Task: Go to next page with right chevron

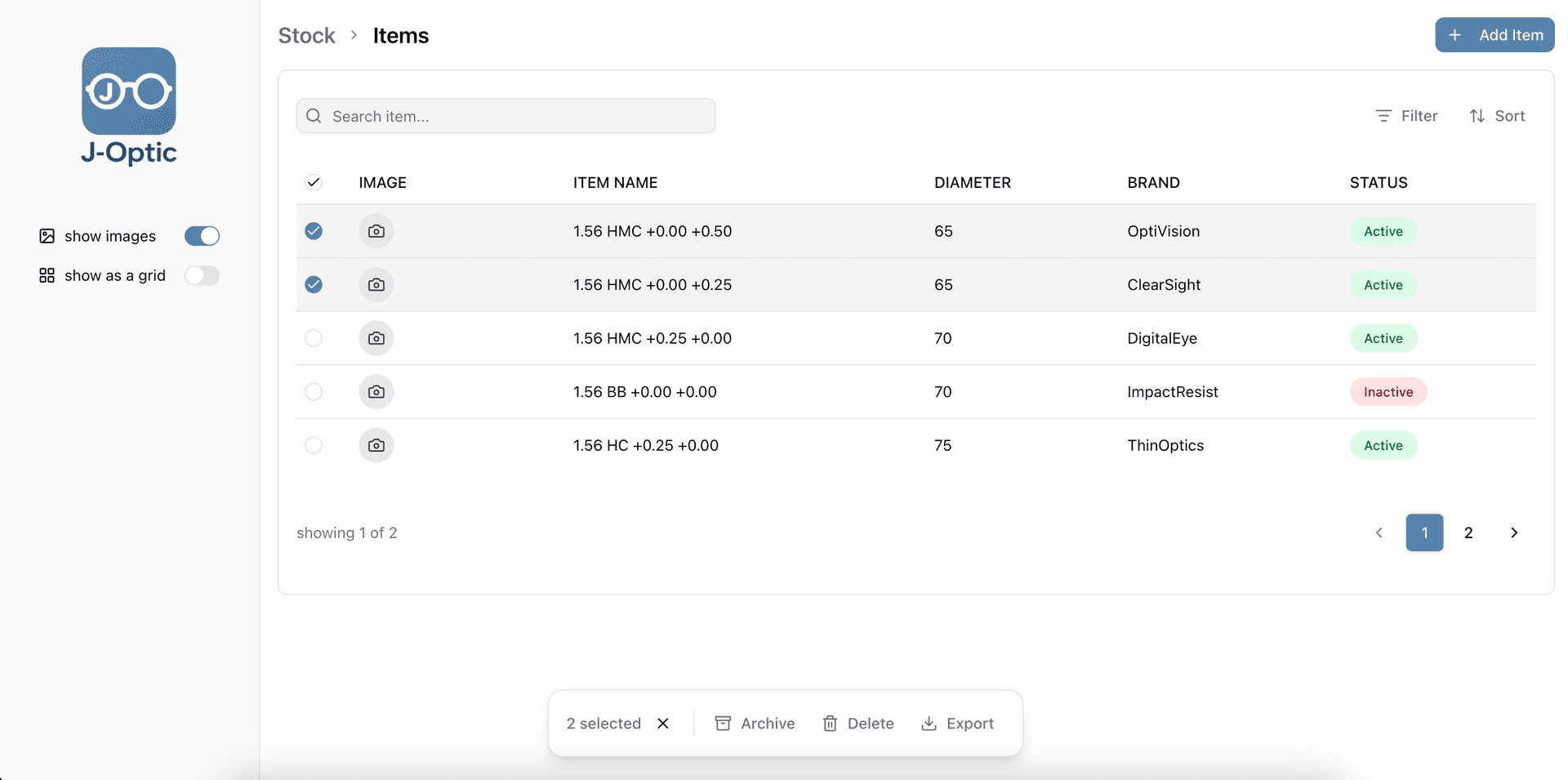Action: [x=1514, y=533]
